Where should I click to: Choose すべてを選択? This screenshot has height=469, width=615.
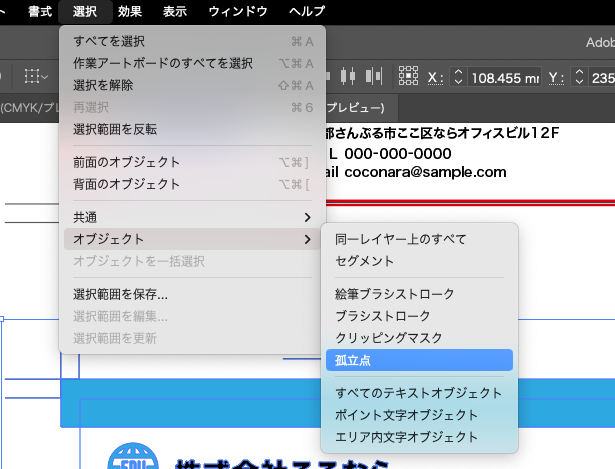click(192, 41)
